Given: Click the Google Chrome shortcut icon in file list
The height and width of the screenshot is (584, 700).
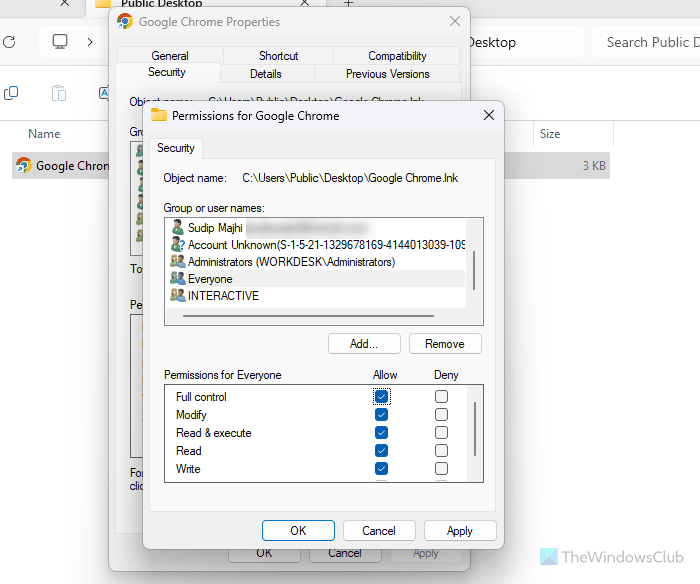Looking at the screenshot, I should pos(24,166).
